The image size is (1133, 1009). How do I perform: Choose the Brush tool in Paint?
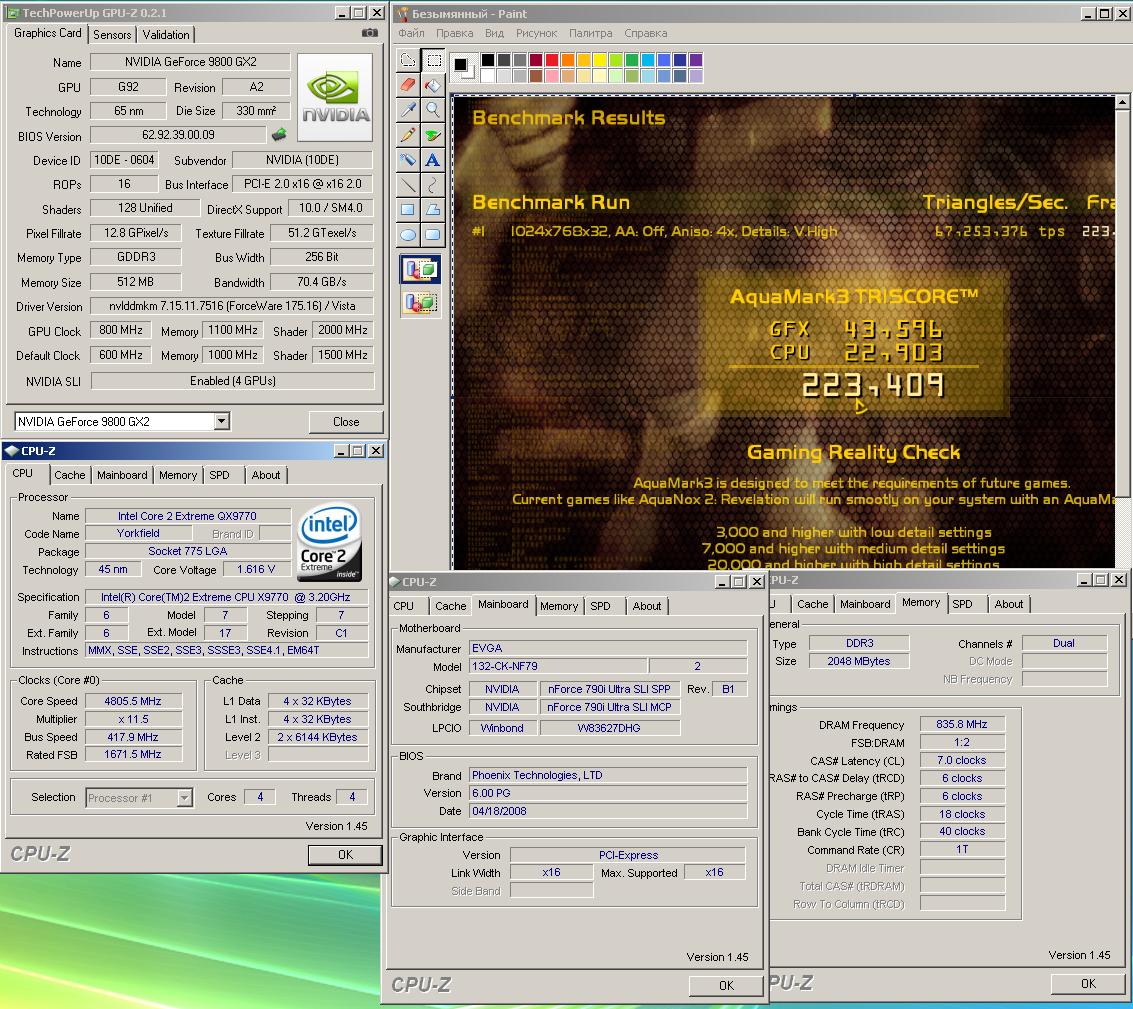coord(433,134)
